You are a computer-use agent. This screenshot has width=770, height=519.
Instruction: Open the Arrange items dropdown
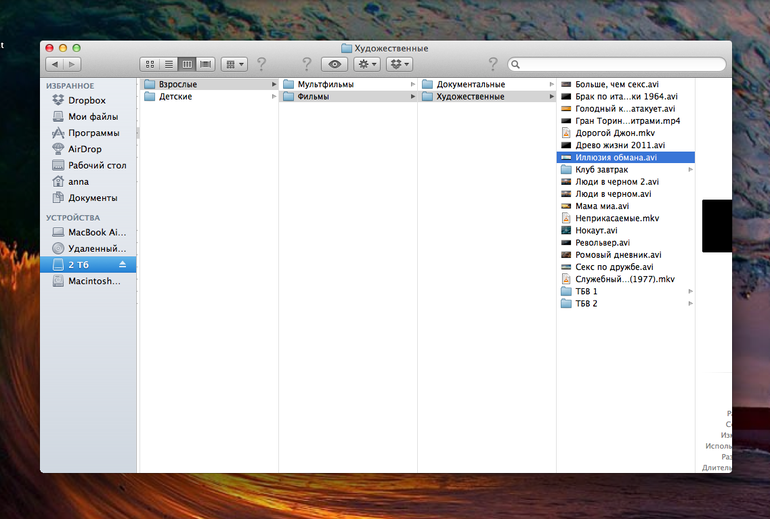click(x=234, y=64)
